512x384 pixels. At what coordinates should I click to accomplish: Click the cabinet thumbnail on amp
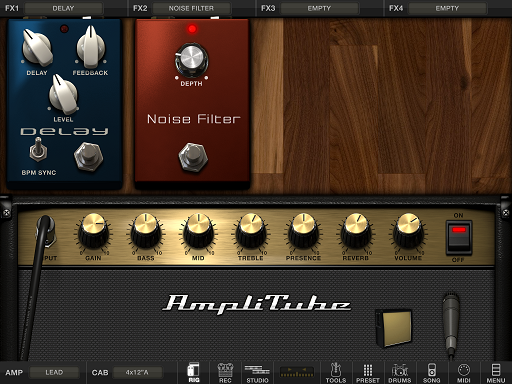(394, 328)
